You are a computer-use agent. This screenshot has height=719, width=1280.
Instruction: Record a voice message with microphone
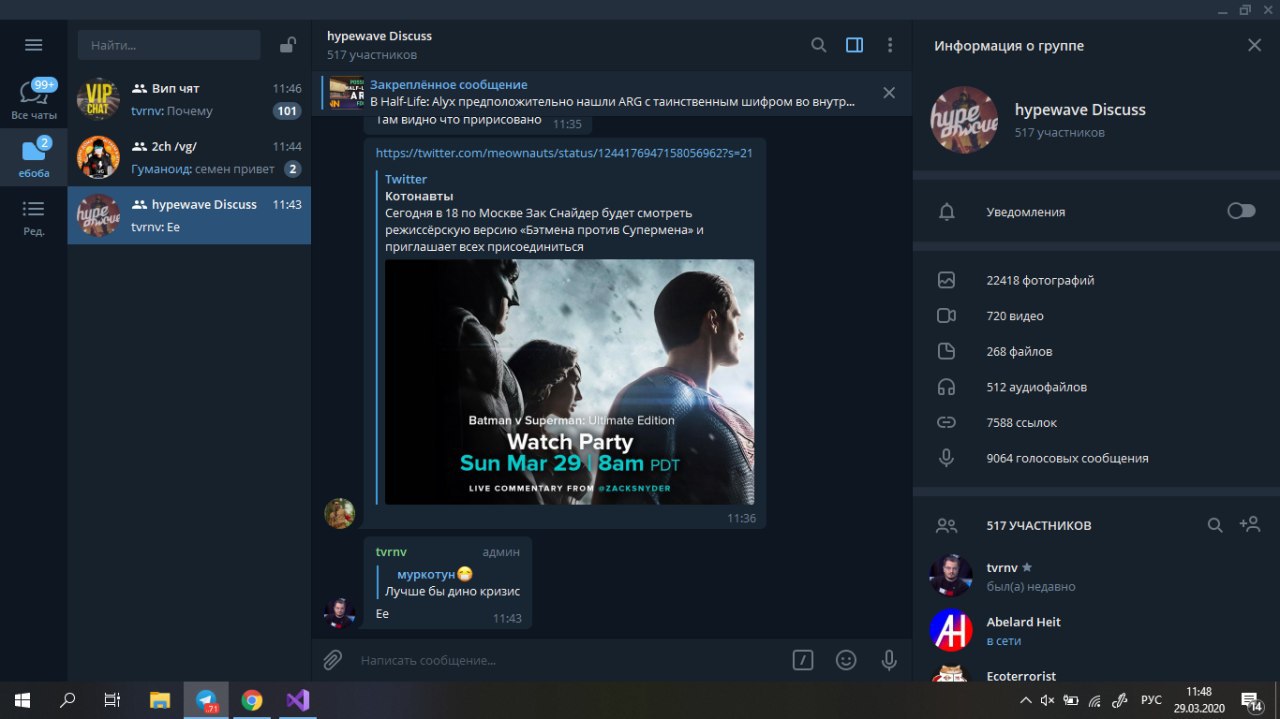click(889, 660)
